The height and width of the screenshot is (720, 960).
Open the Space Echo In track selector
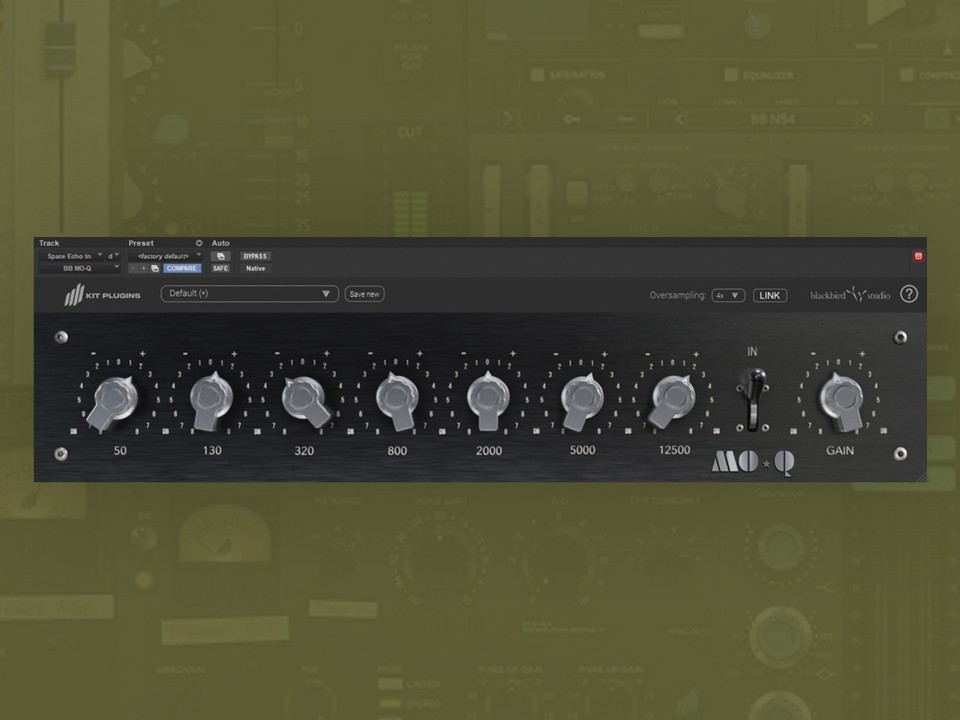point(70,256)
